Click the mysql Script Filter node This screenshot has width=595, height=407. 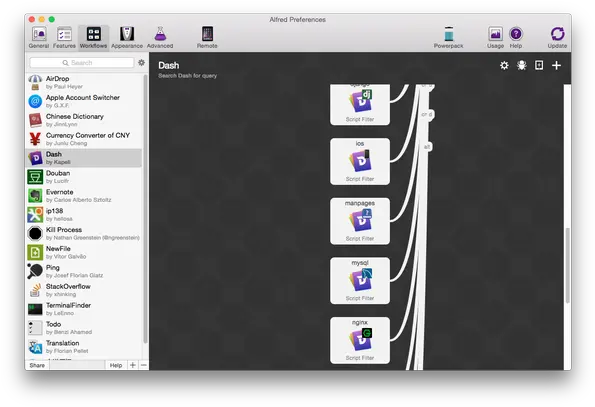click(x=360, y=281)
